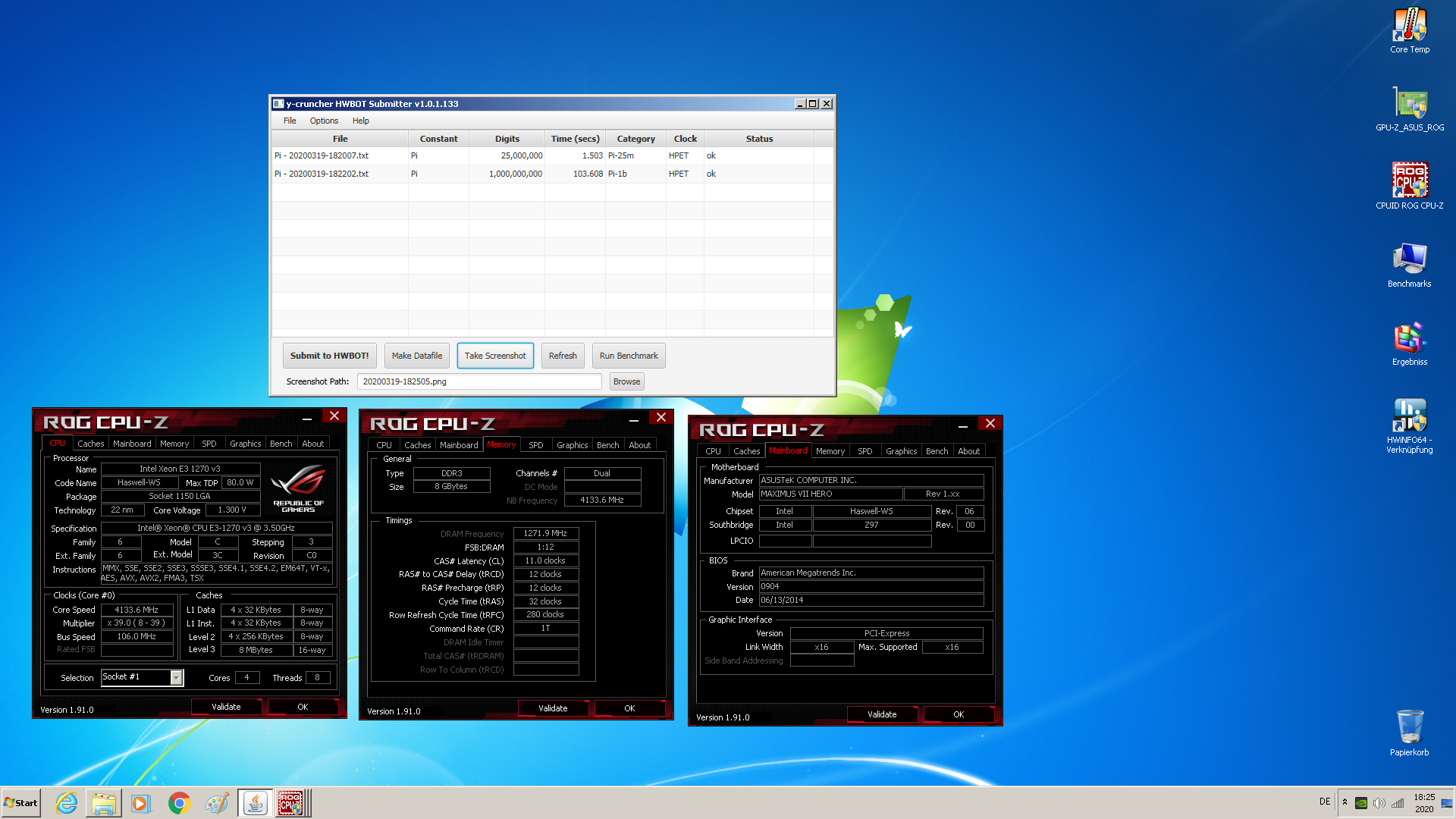Click Make Datafile button
The width and height of the screenshot is (1456, 819).
coord(417,356)
